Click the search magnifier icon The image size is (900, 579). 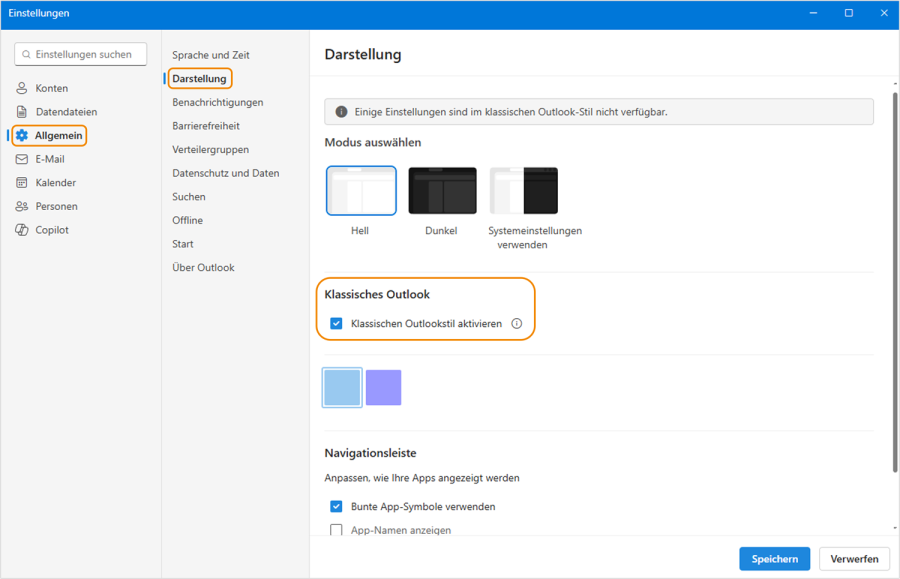(x=26, y=55)
